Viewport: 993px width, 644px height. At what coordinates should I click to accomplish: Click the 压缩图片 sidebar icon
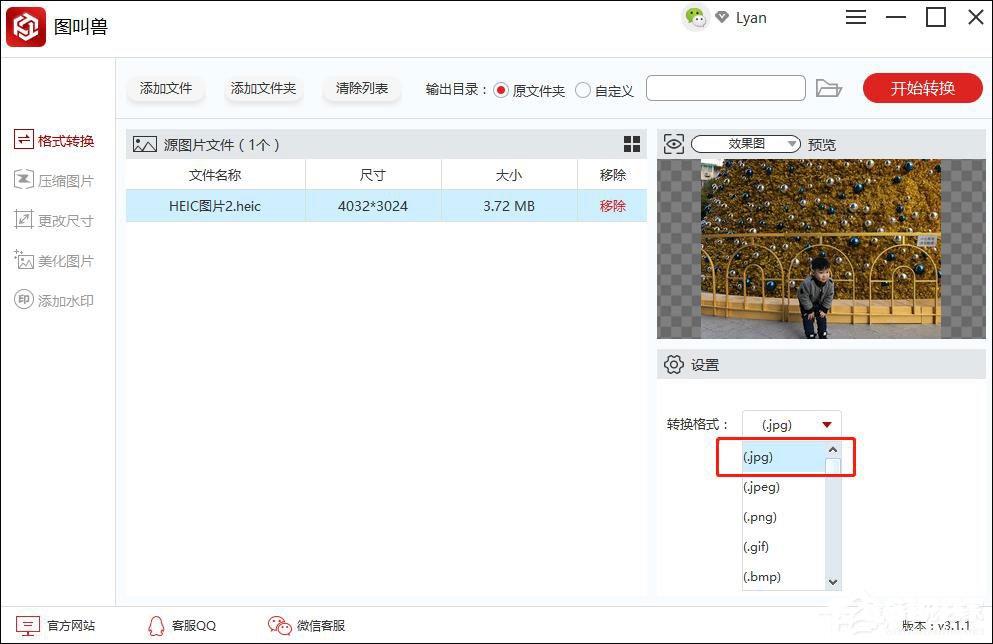(23, 180)
